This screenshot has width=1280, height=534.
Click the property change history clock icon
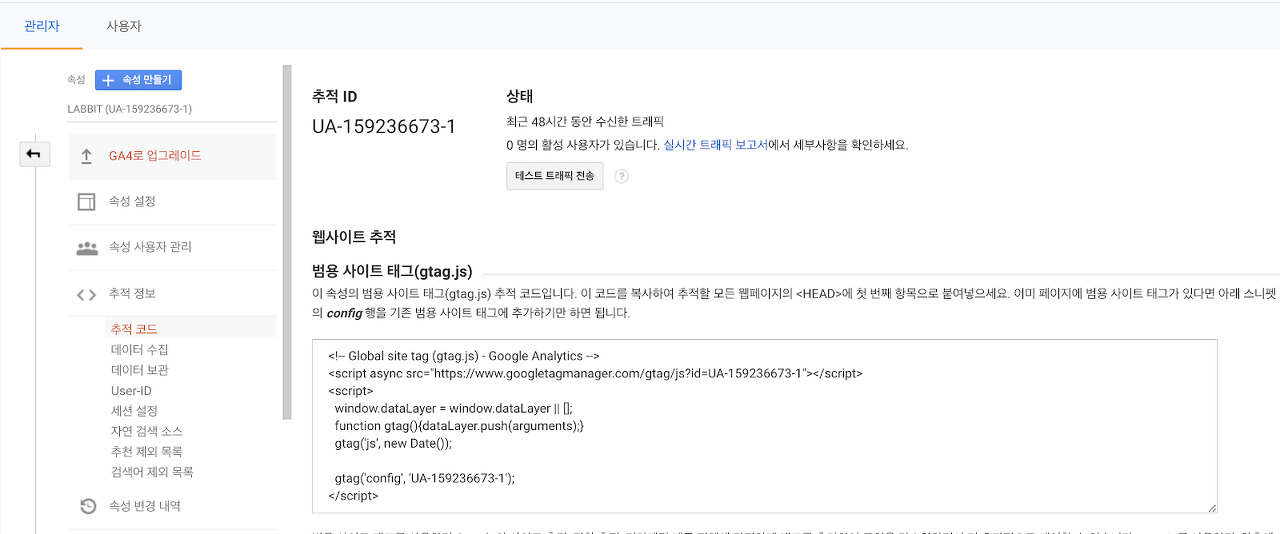tap(87, 506)
